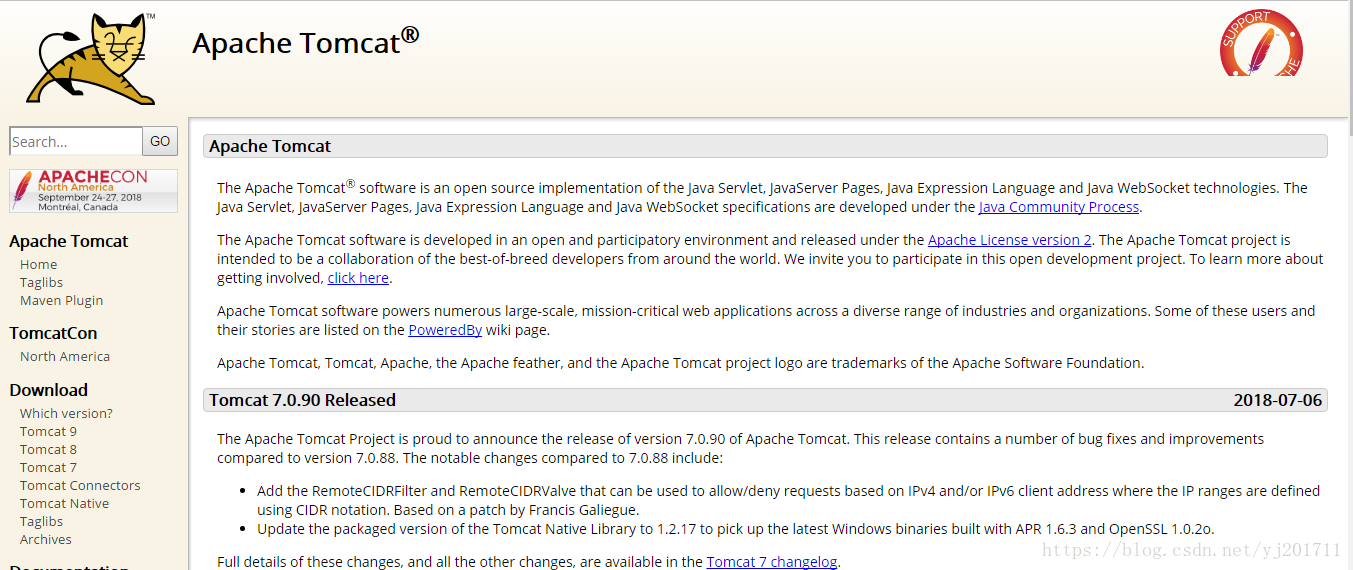Open the Which version? link
The width and height of the screenshot is (1353, 570).
coord(66,413)
